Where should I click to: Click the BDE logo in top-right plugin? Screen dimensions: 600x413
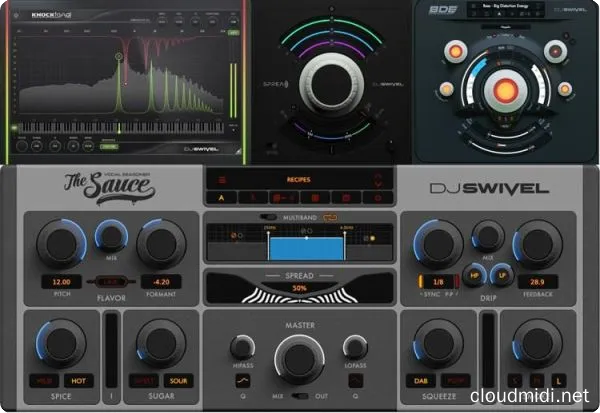pyautogui.click(x=443, y=10)
